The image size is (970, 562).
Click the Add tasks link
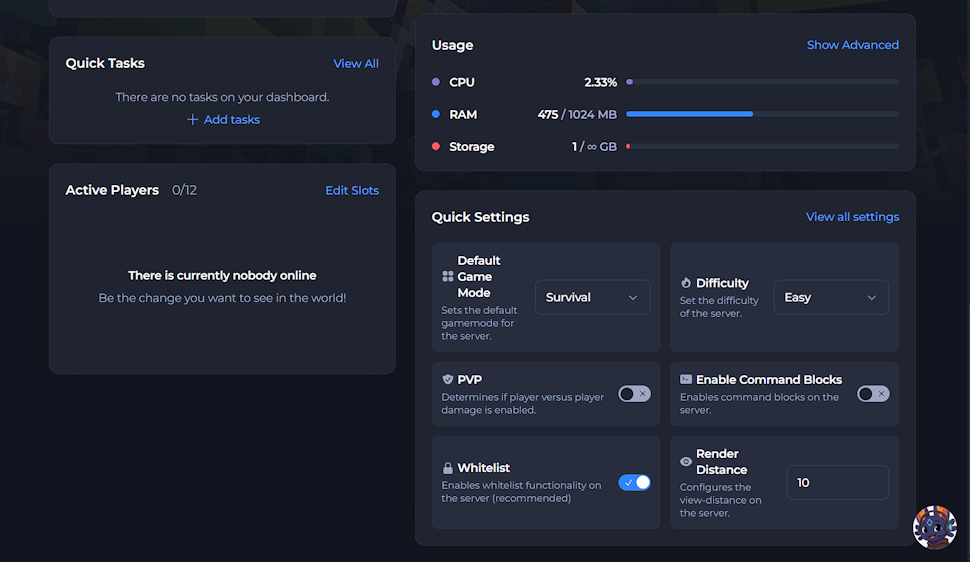pyautogui.click(x=232, y=119)
